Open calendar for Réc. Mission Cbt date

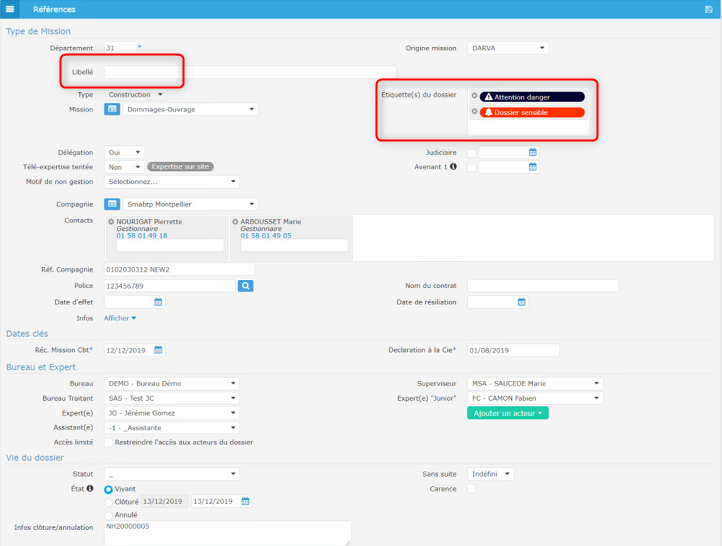[158, 350]
